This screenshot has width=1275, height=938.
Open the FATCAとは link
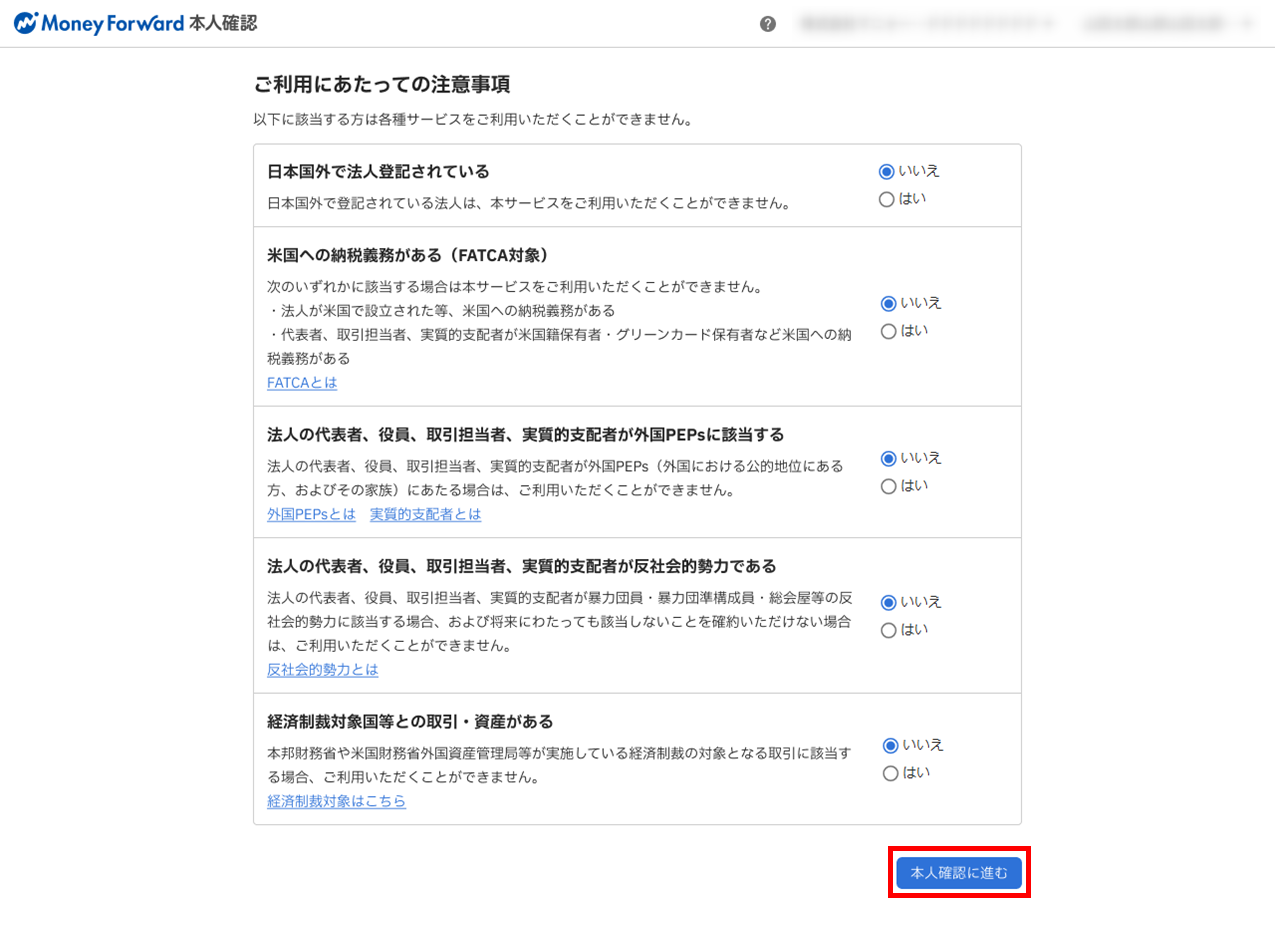point(302,383)
